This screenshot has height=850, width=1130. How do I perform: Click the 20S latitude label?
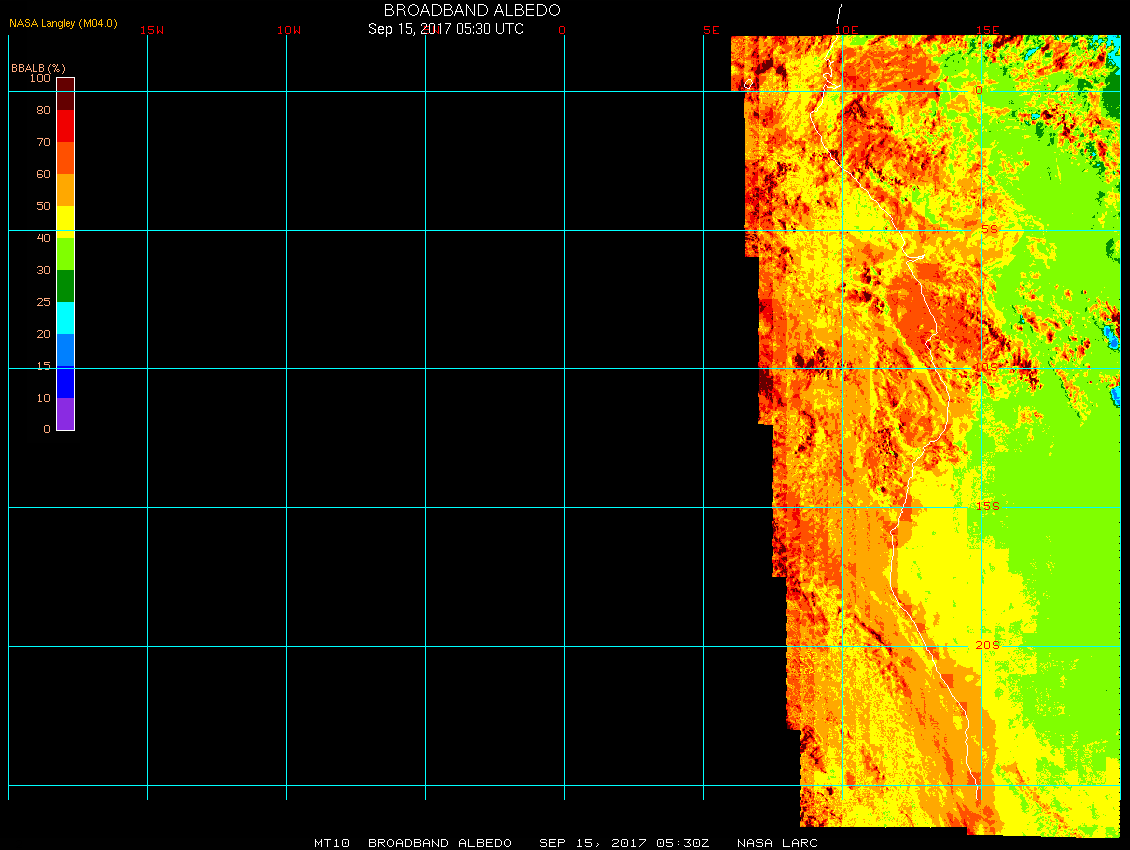coord(987,645)
